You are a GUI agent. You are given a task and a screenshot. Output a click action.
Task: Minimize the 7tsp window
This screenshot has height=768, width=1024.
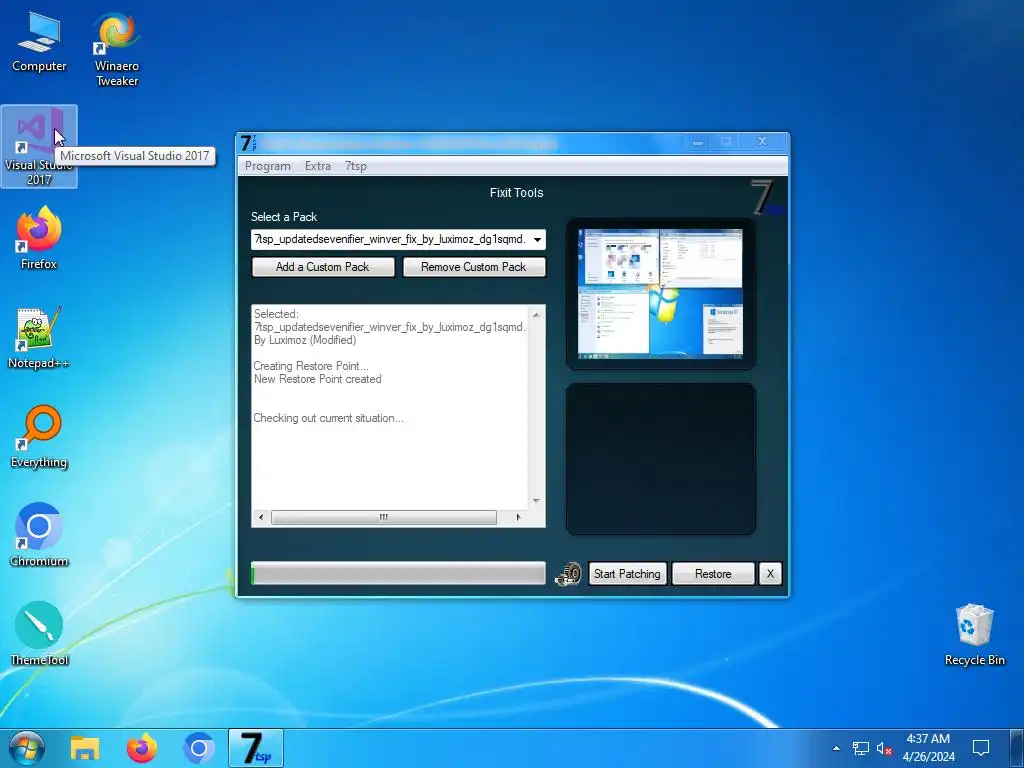click(x=698, y=142)
